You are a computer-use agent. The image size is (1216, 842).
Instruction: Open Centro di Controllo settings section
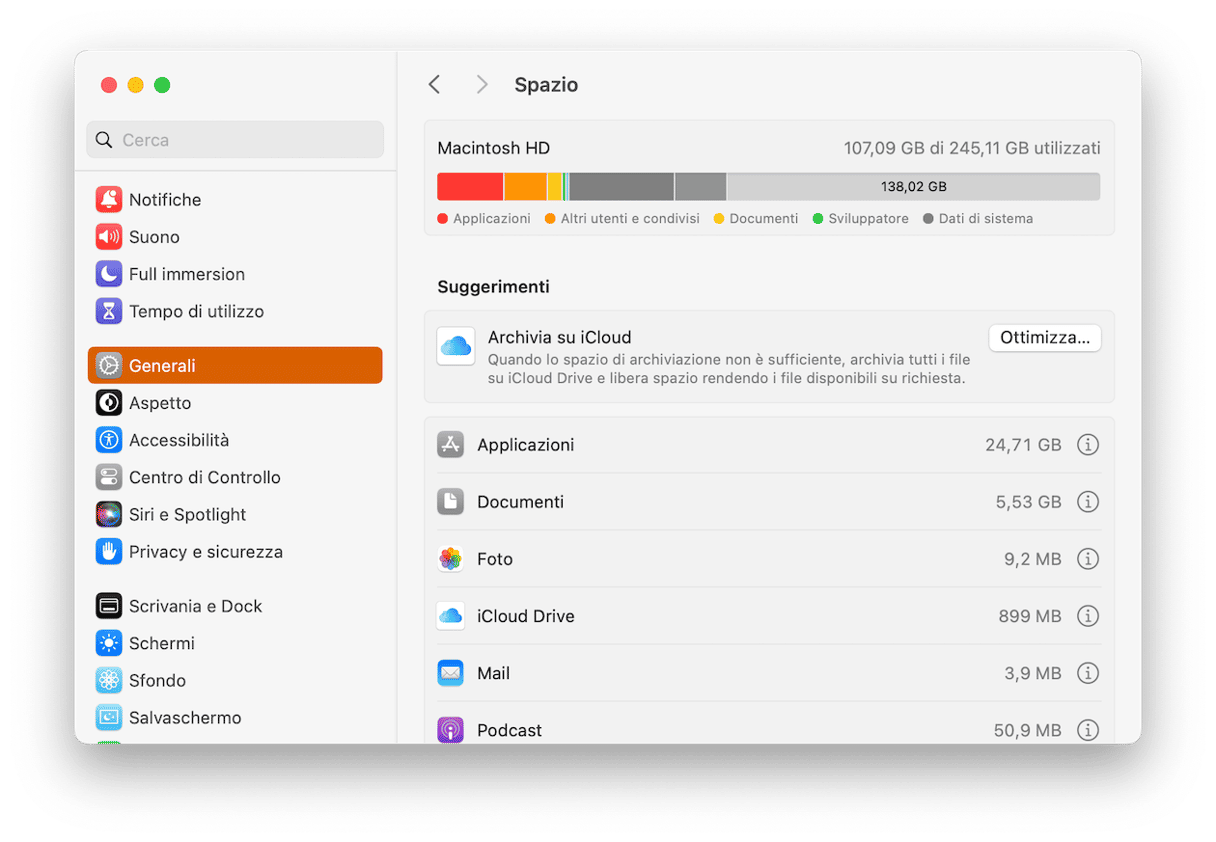(x=204, y=477)
